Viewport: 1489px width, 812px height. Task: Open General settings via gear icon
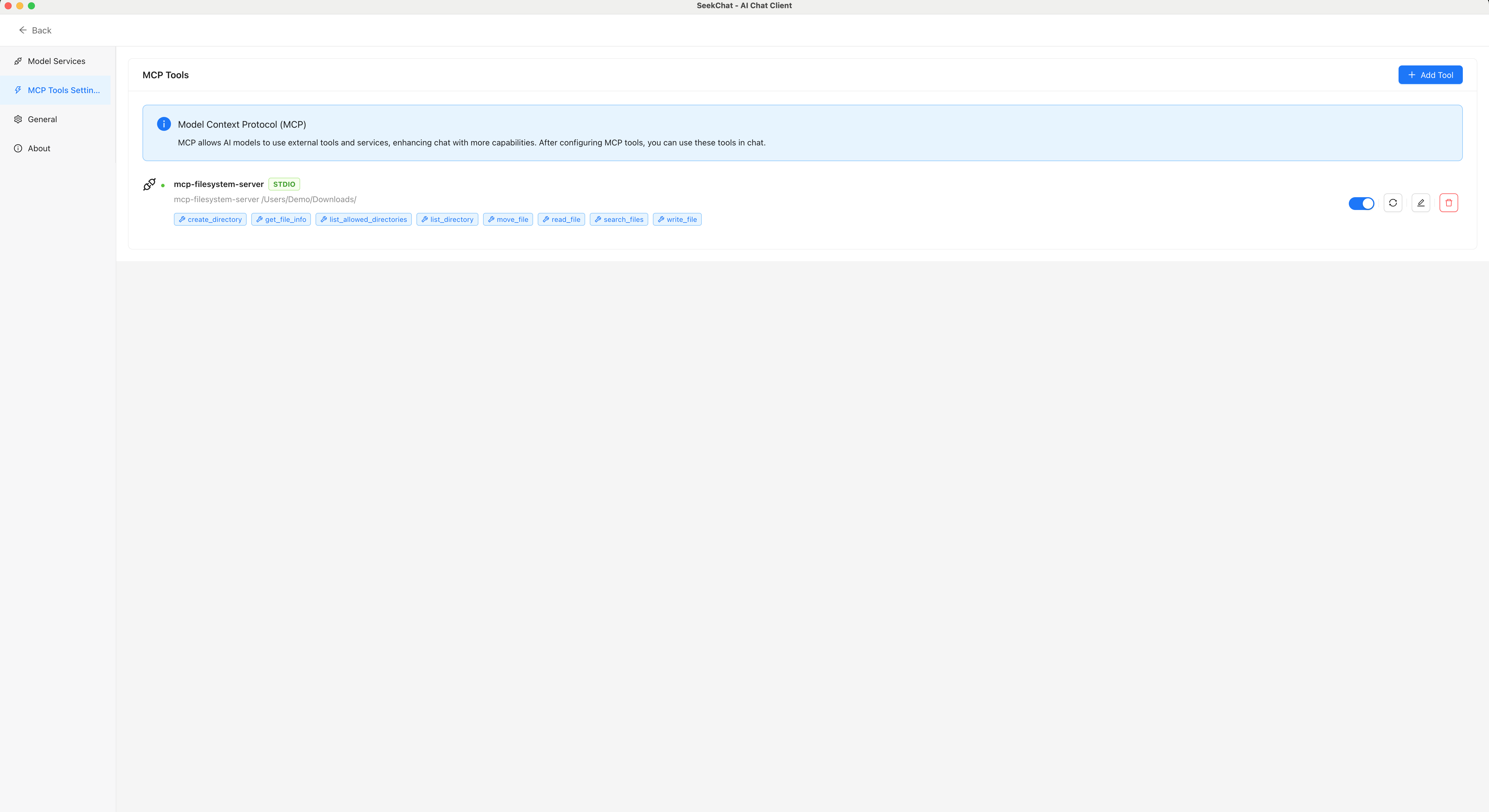pos(18,119)
